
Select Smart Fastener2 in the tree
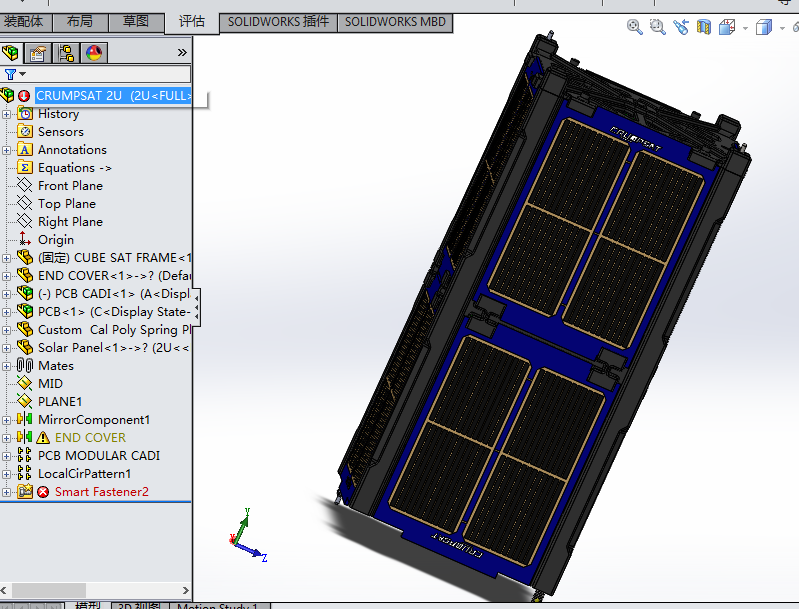pyautogui.click(x=102, y=492)
